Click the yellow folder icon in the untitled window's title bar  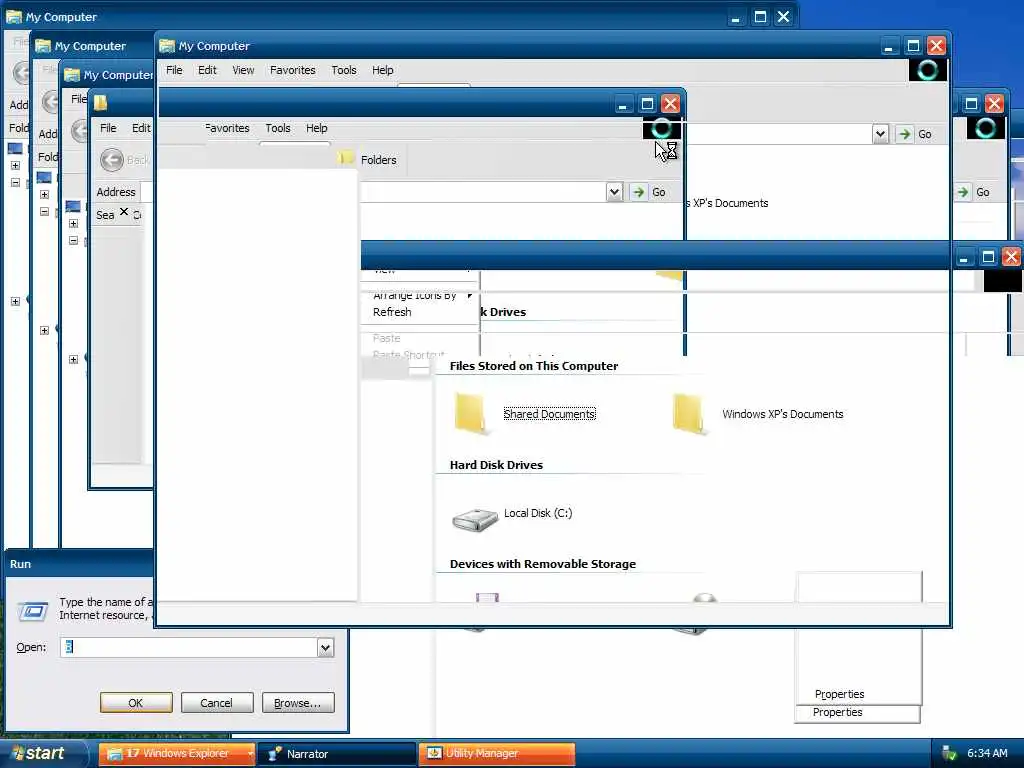[101, 103]
